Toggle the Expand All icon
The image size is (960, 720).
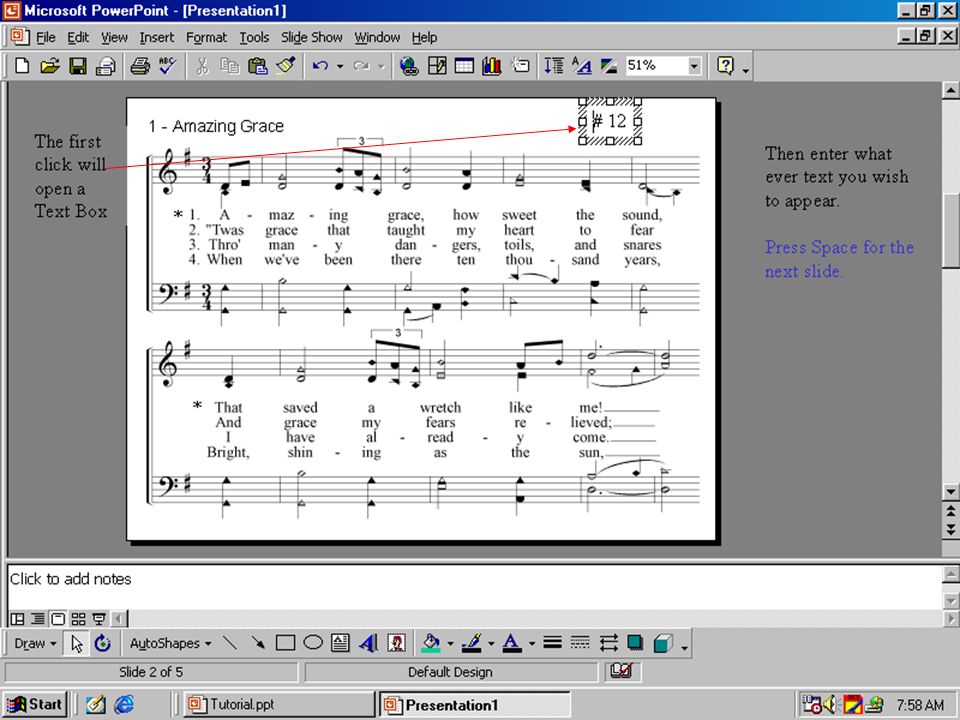pyautogui.click(x=553, y=66)
